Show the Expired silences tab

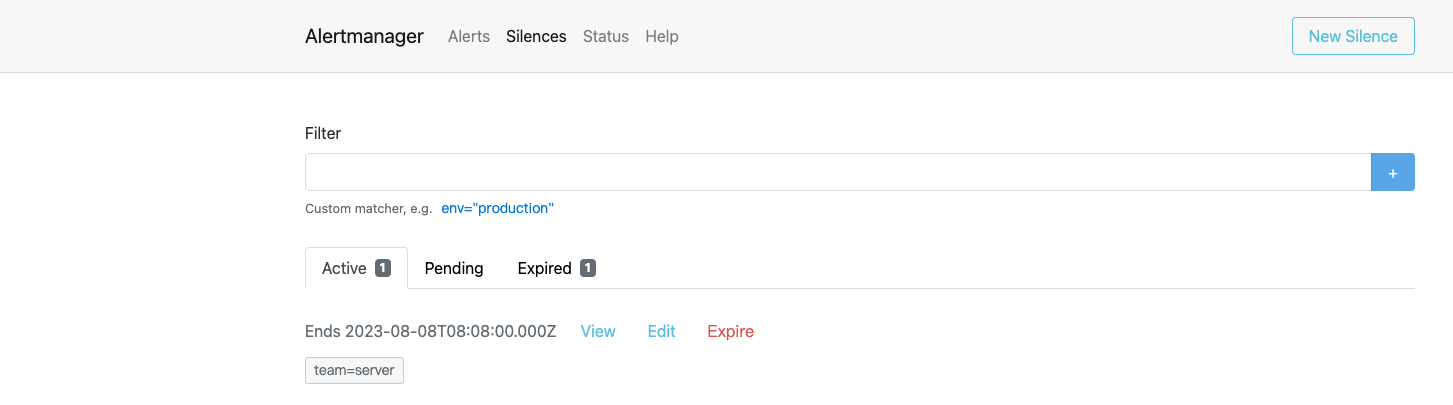coord(545,268)
